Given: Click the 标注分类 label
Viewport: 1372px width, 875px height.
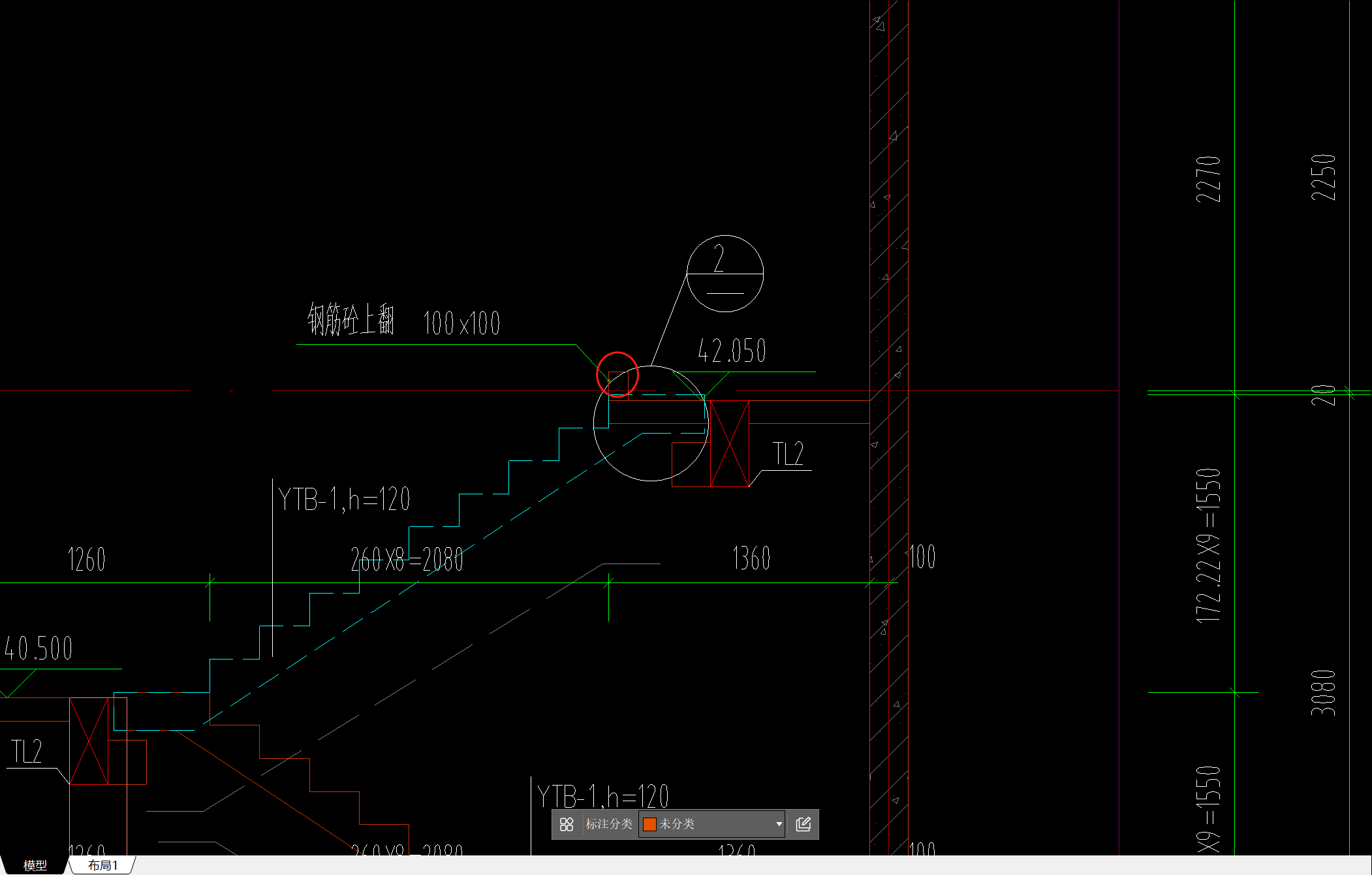Looking at the screenshot, I should click(x=609, y=824).
